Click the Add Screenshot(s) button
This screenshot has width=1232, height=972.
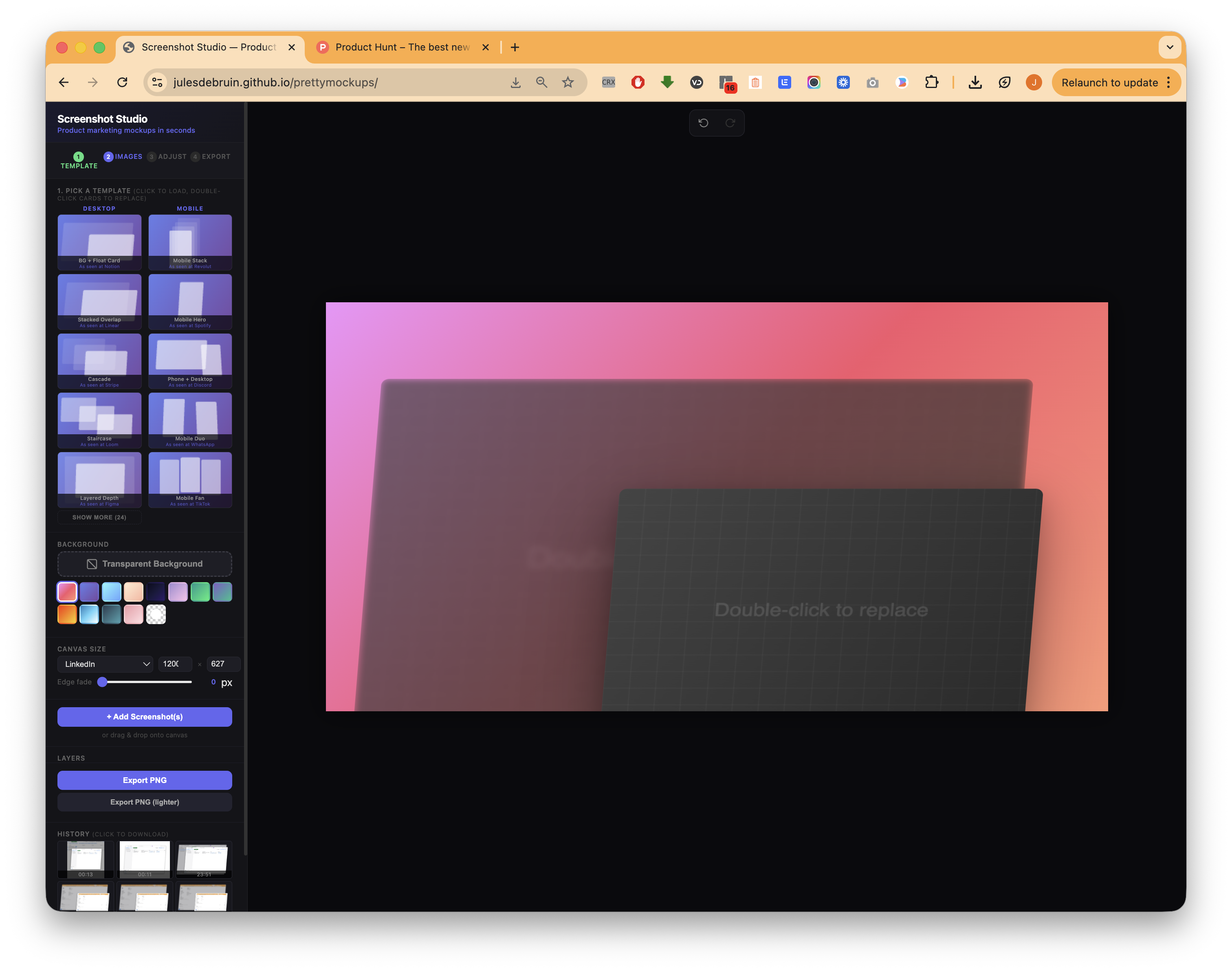click(144, 717)
